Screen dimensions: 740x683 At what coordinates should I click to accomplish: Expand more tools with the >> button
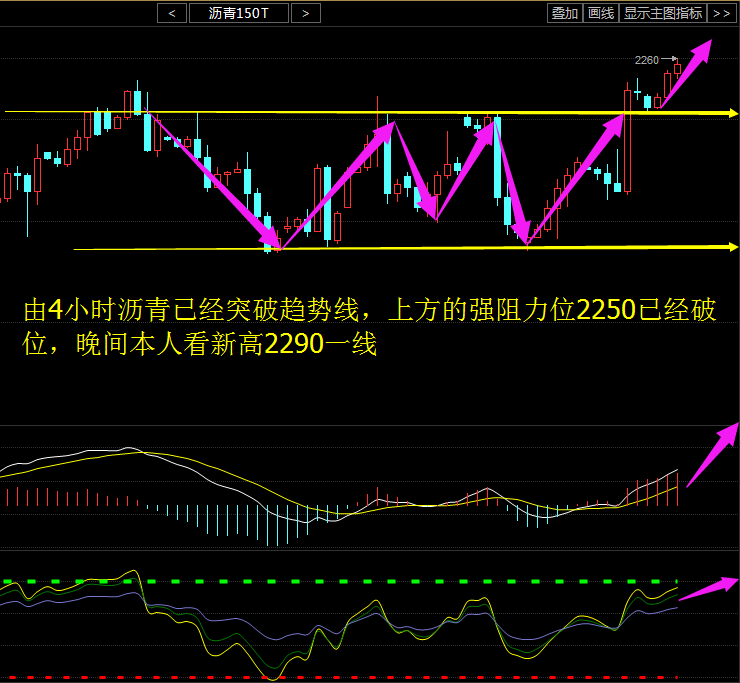721,13
